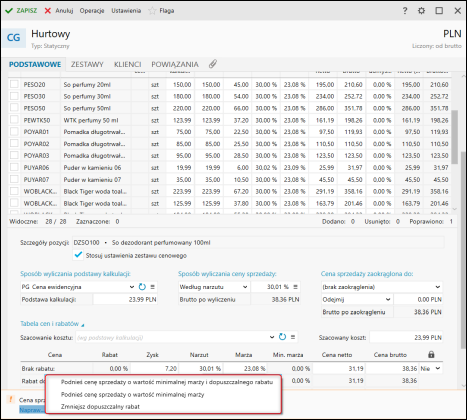467x420 pixels.
Task: Select the PUYAR07 row checkbox
Action: pos(14,179)
